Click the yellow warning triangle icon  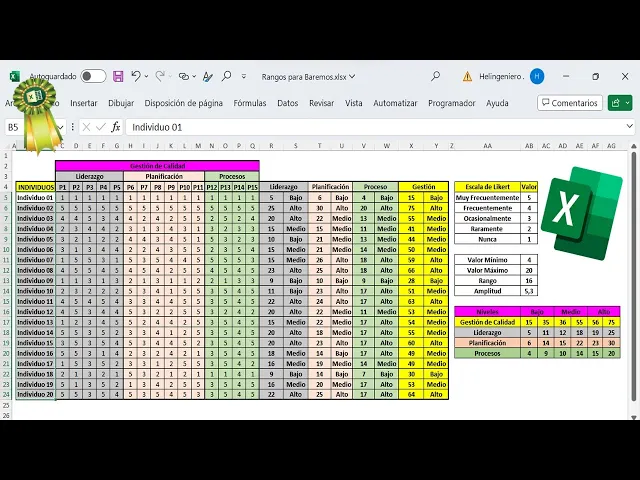(467, 76)
